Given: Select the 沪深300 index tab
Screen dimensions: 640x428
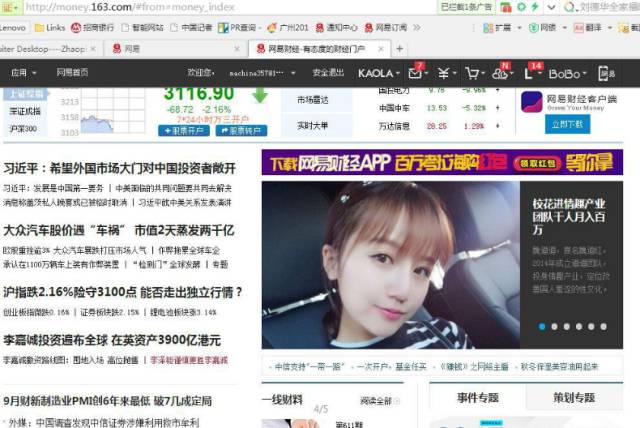Looking at the screenshot, I should (x=23, y=129).
